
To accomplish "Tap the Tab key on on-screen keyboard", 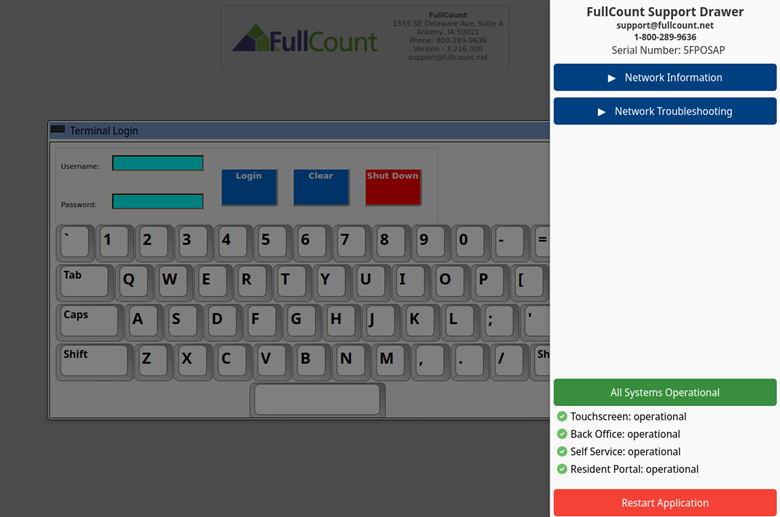I will (x=85, y=282).
